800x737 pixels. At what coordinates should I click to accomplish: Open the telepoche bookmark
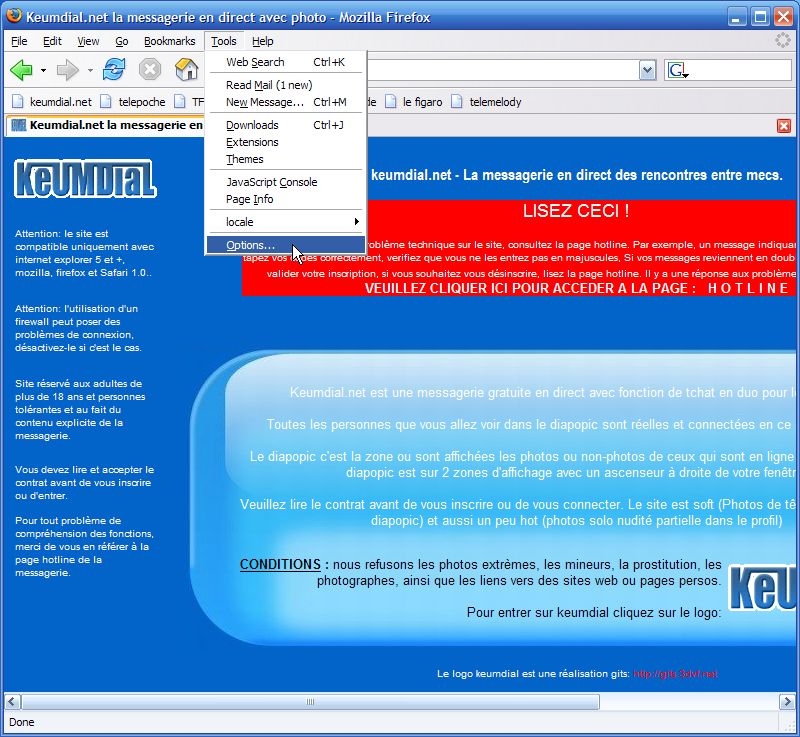[133, 102]
